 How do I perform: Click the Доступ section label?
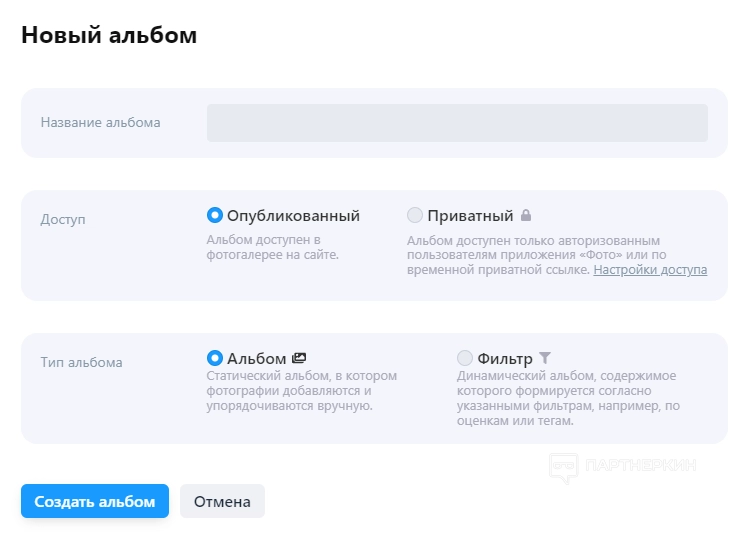pyautogui.click(x=63, y=219)
